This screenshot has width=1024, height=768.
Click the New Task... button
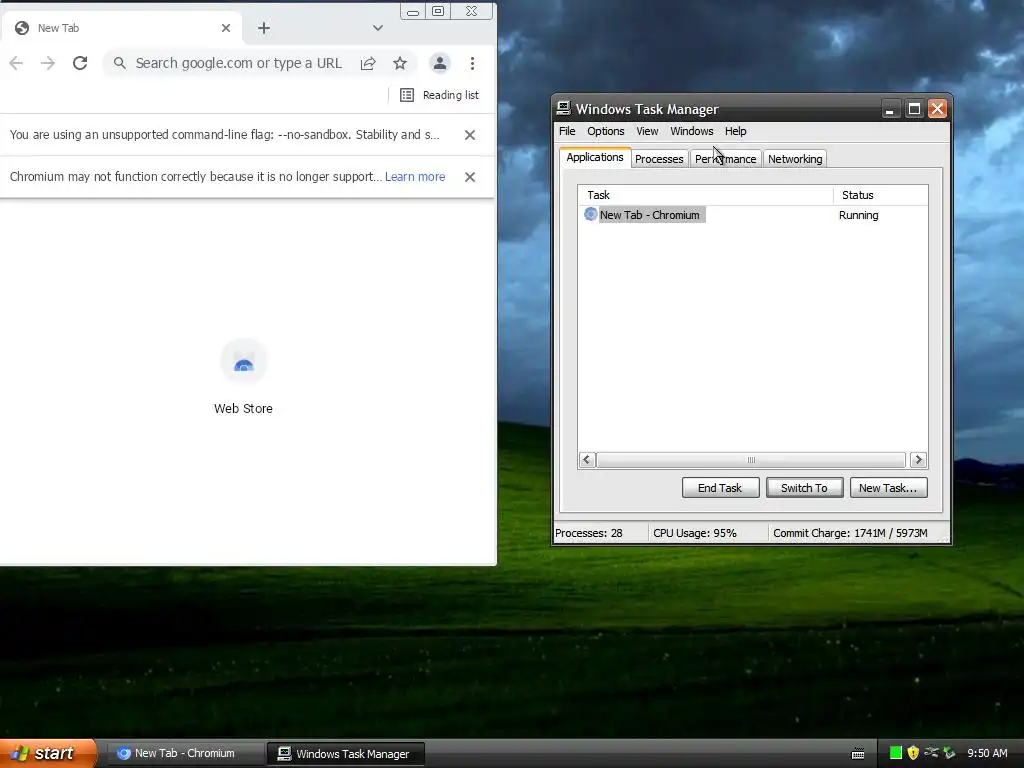point(888,488)
